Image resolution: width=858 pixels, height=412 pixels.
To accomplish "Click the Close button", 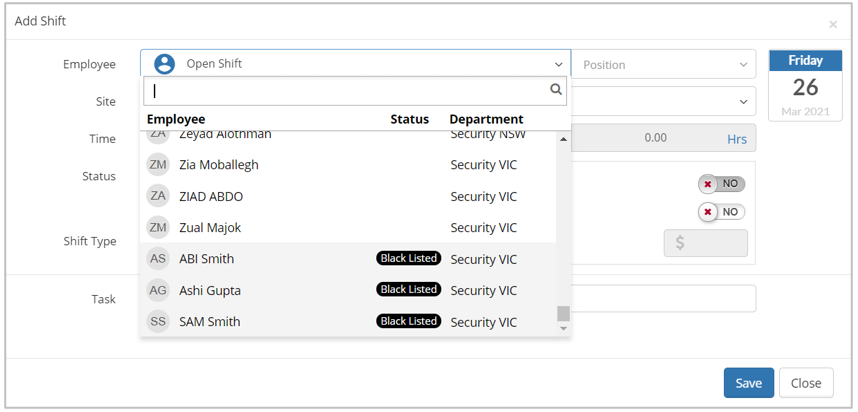I will point(805,383).
